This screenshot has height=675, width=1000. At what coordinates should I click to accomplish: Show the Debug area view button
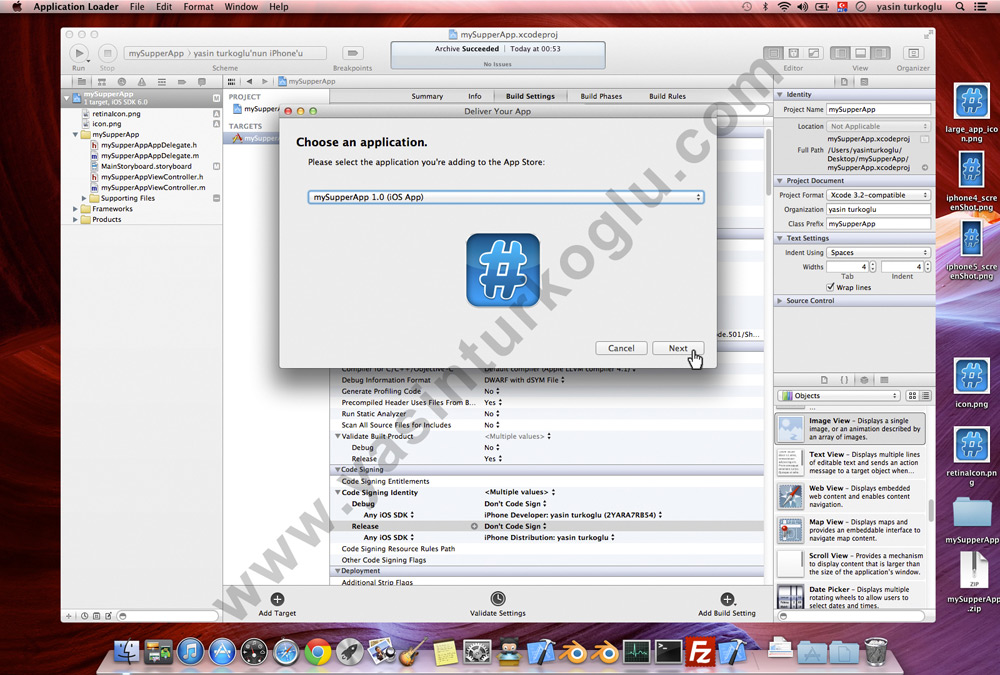tap(860, 53)
